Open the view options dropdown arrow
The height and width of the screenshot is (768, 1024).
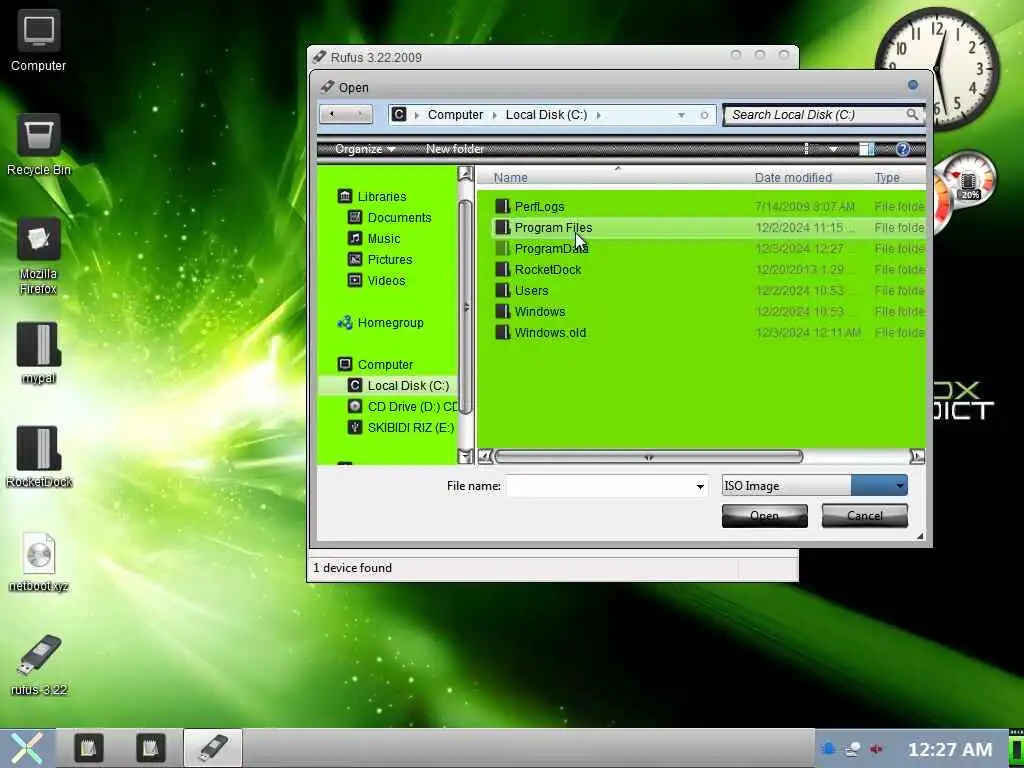(x=833, y=150)
